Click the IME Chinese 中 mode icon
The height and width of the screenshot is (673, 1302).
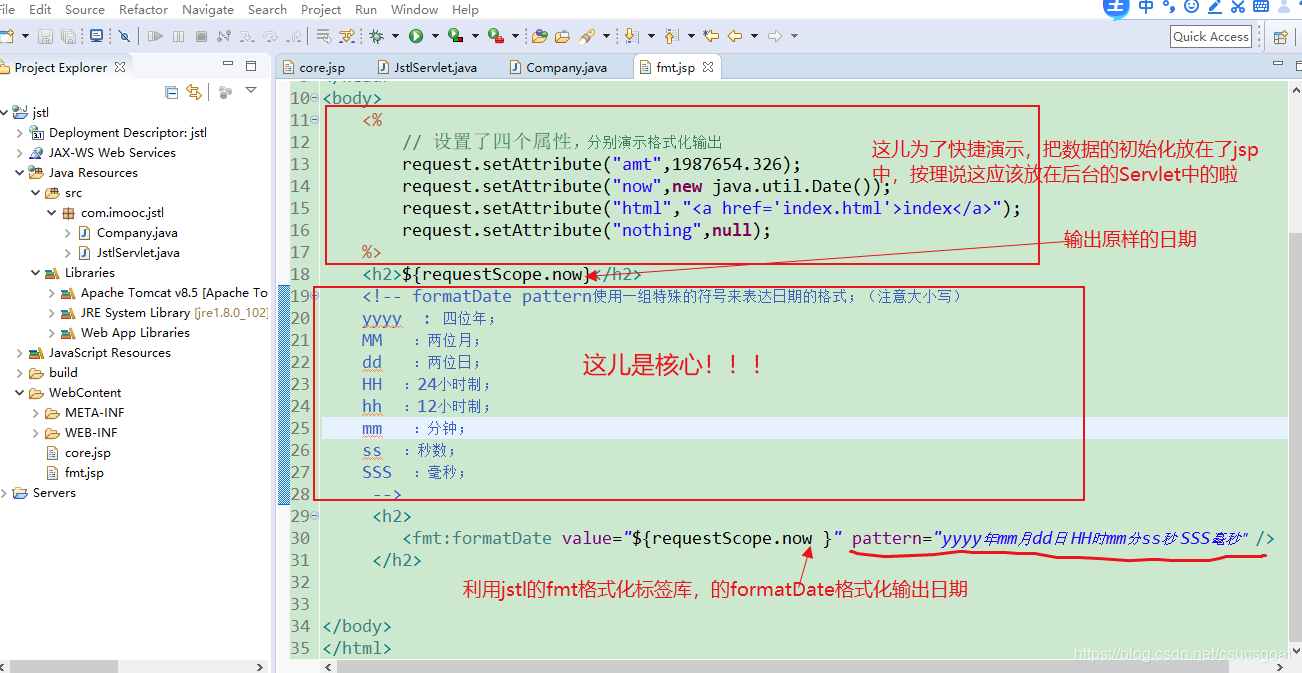point(1146,7)
